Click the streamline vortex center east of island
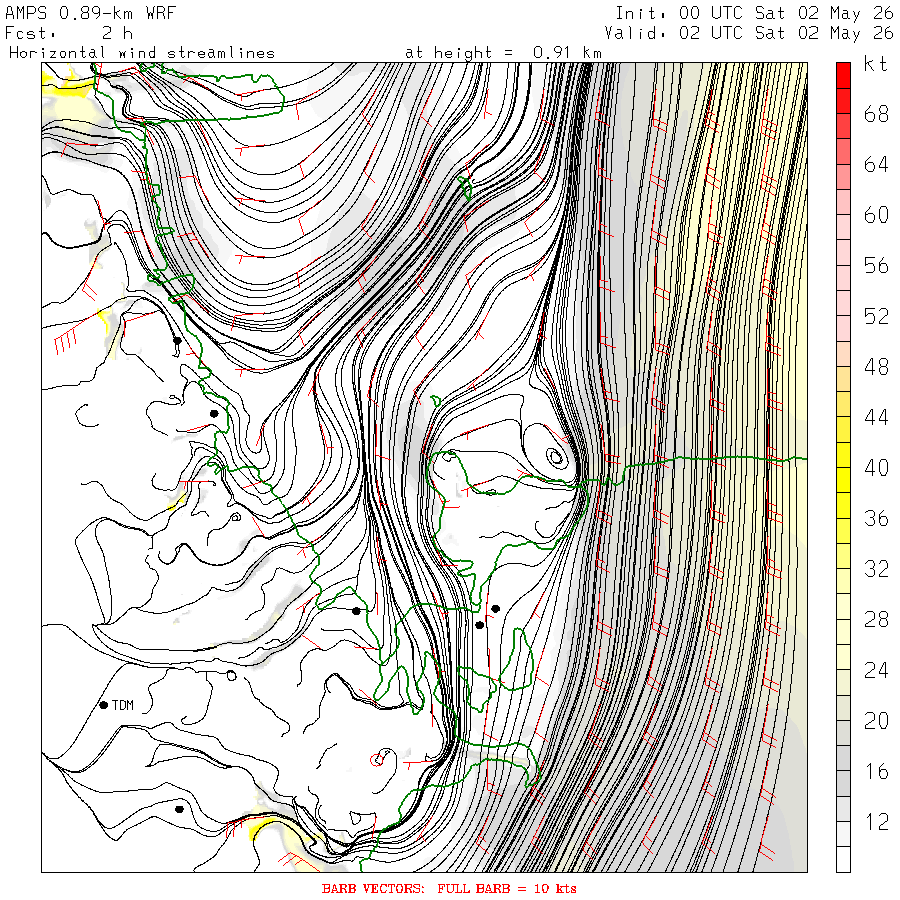 pos(555,457)
